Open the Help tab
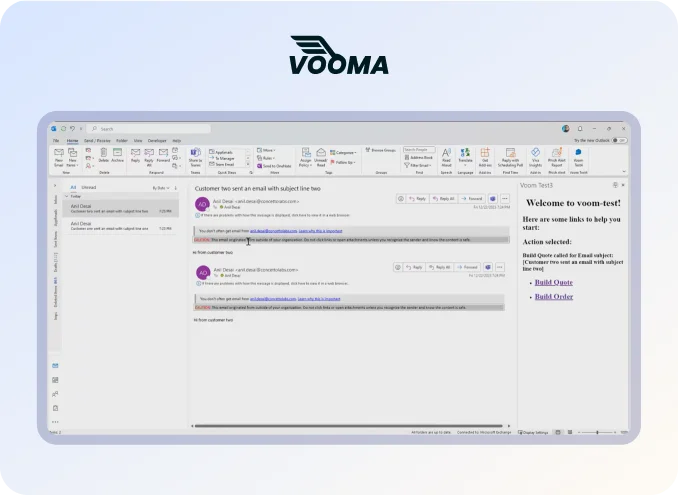Screen dimensions: 678x495 click(176, 141)
